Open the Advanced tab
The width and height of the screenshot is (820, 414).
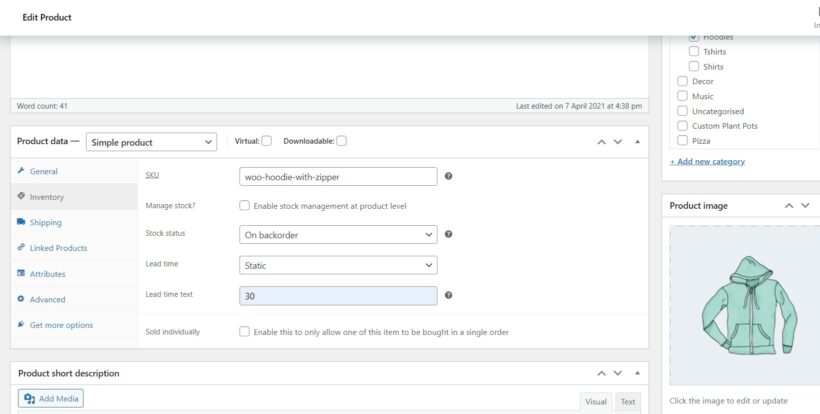[x=74, y=299]
